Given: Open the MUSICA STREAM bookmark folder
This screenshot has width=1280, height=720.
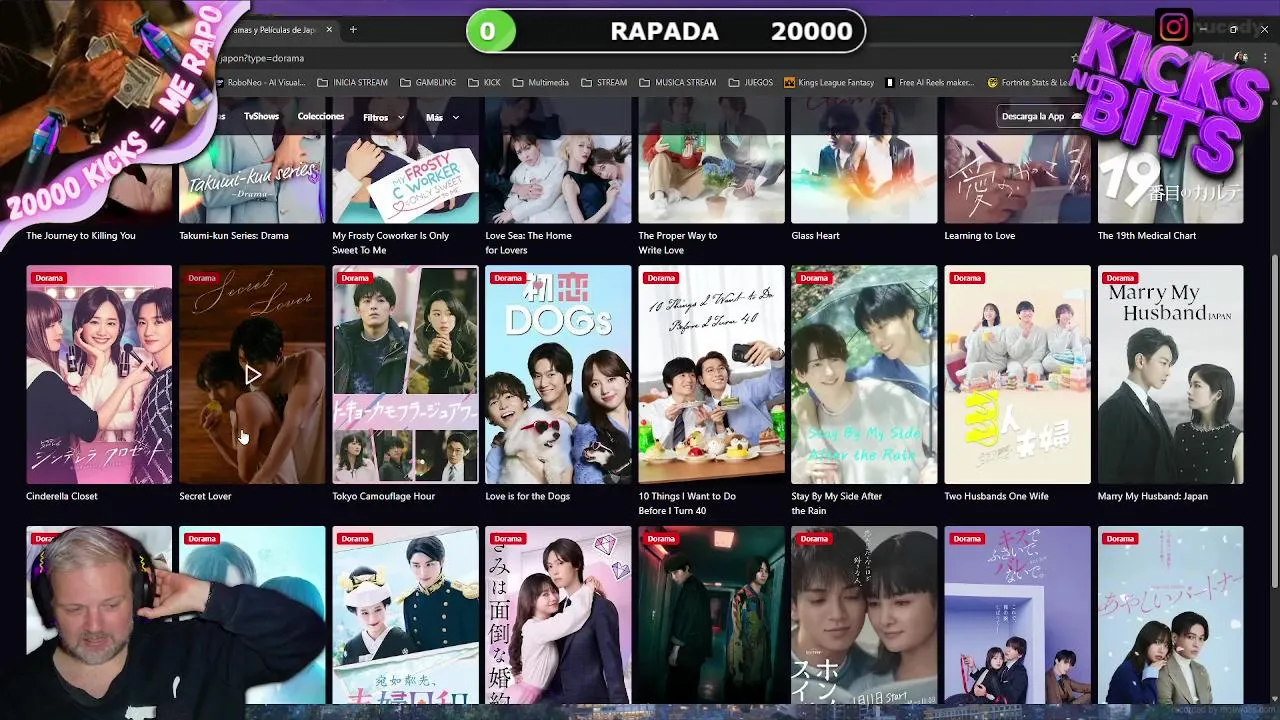Looking at the screenshot, I should pyautogui.click(x=678, y=83).
